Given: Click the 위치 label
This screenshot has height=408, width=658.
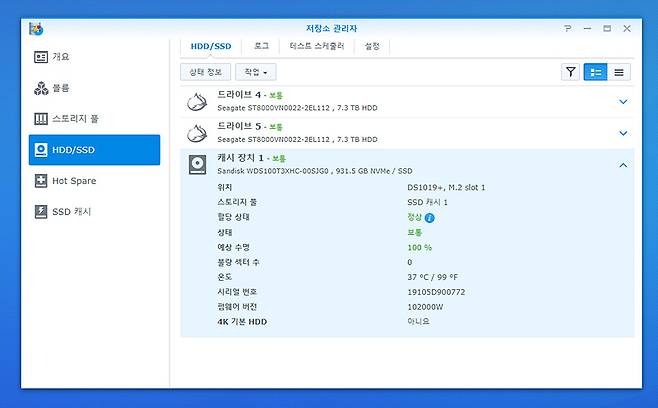Looking at the screenshot, I should point(225,187).
